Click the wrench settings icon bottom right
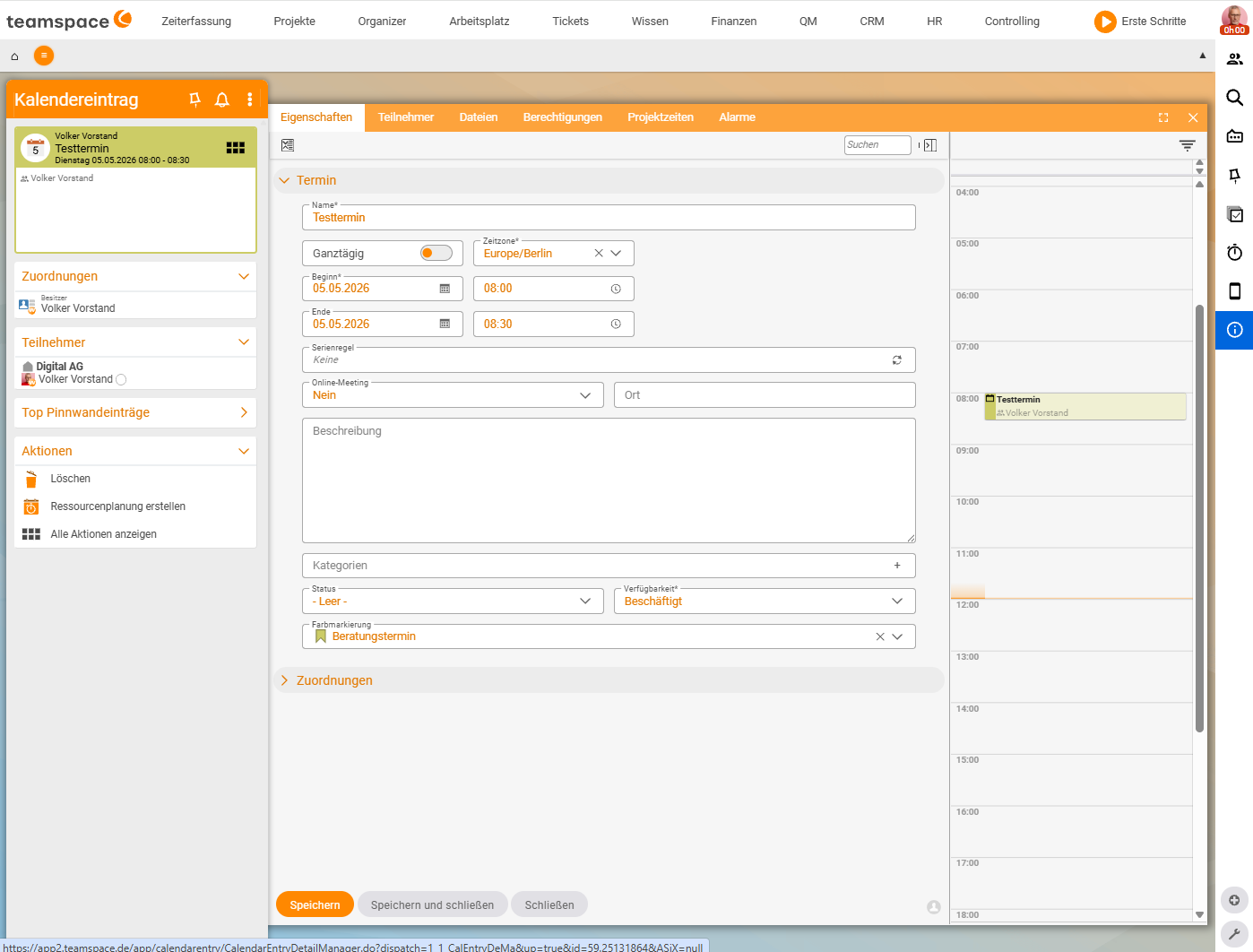The image size is (1253, 952). tap(1234, 934)
